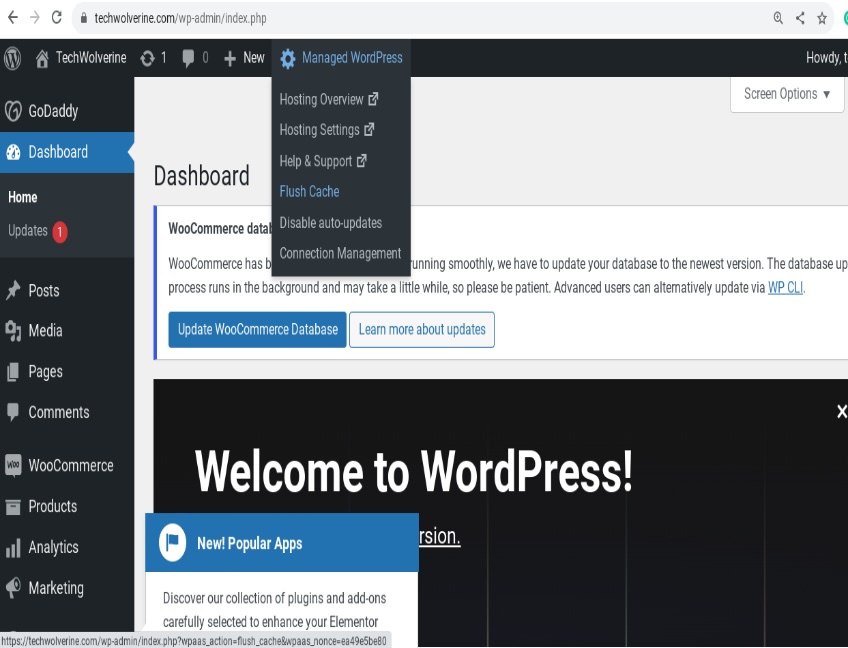This screenshot has height=648, width=848.
Task: Click Update WooCommerce Database button
Action: point(257,329)
